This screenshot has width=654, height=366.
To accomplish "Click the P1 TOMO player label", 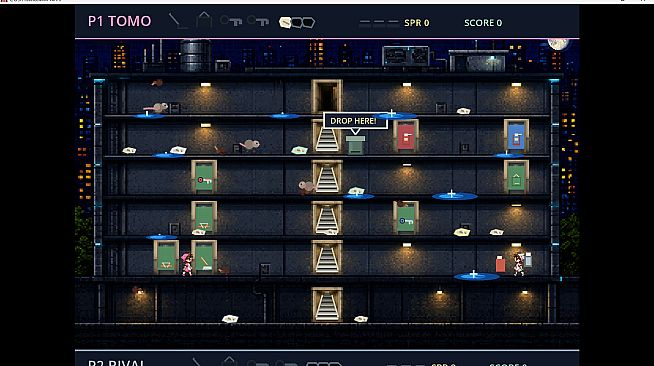I will click(x=119, y=21).
